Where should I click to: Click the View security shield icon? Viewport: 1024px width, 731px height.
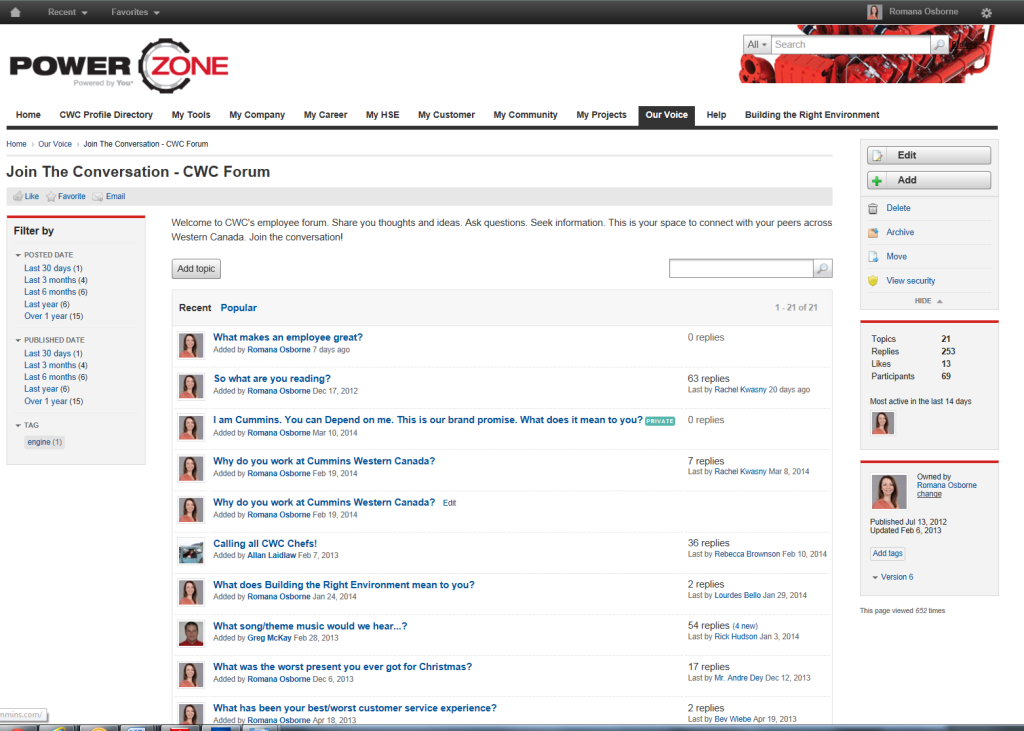pos(873,281)
